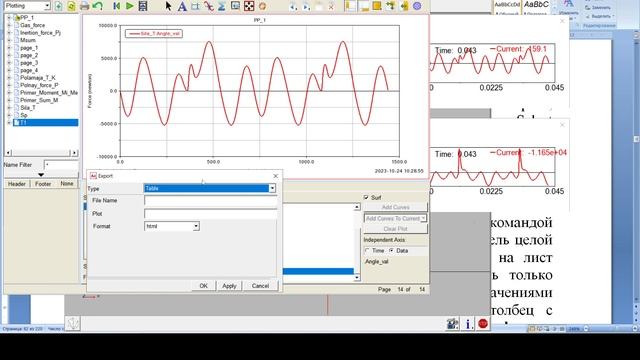Select the text annotation 'A' tool
The height and width of the screenshot is (360, 640).
(182, 6)
